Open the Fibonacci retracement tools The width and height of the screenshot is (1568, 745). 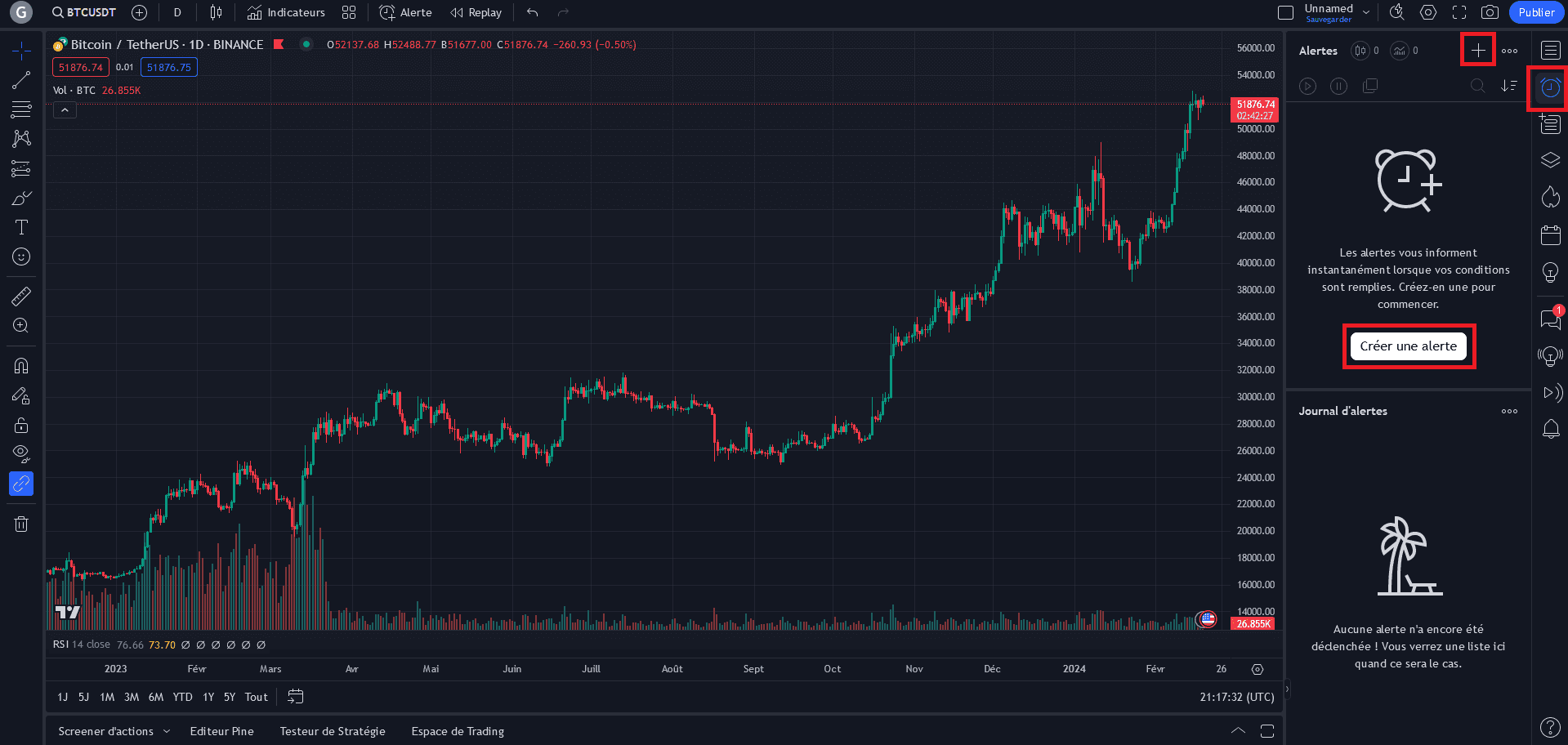pos(21,109)
